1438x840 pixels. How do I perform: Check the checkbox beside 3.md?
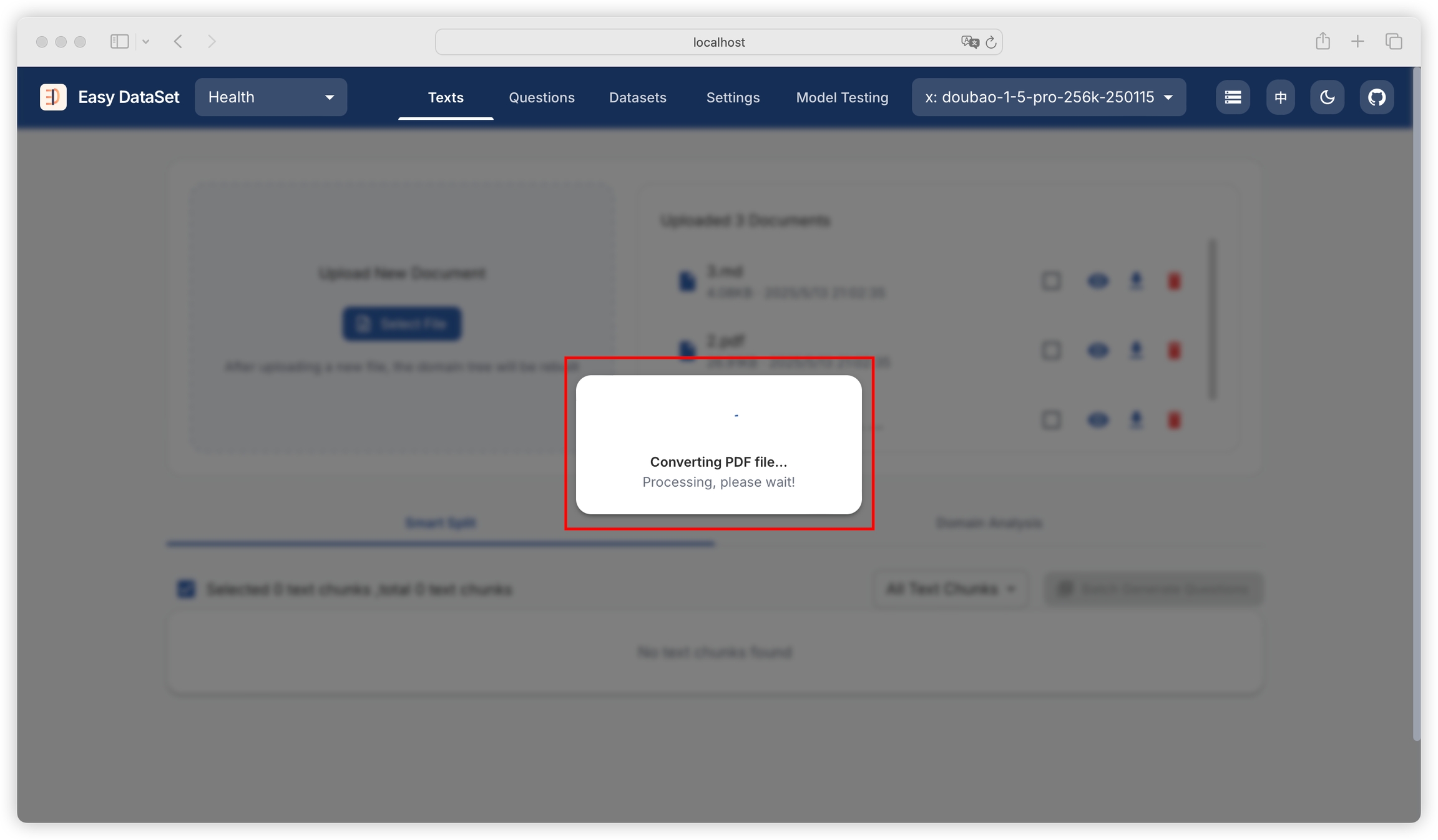1051,281
